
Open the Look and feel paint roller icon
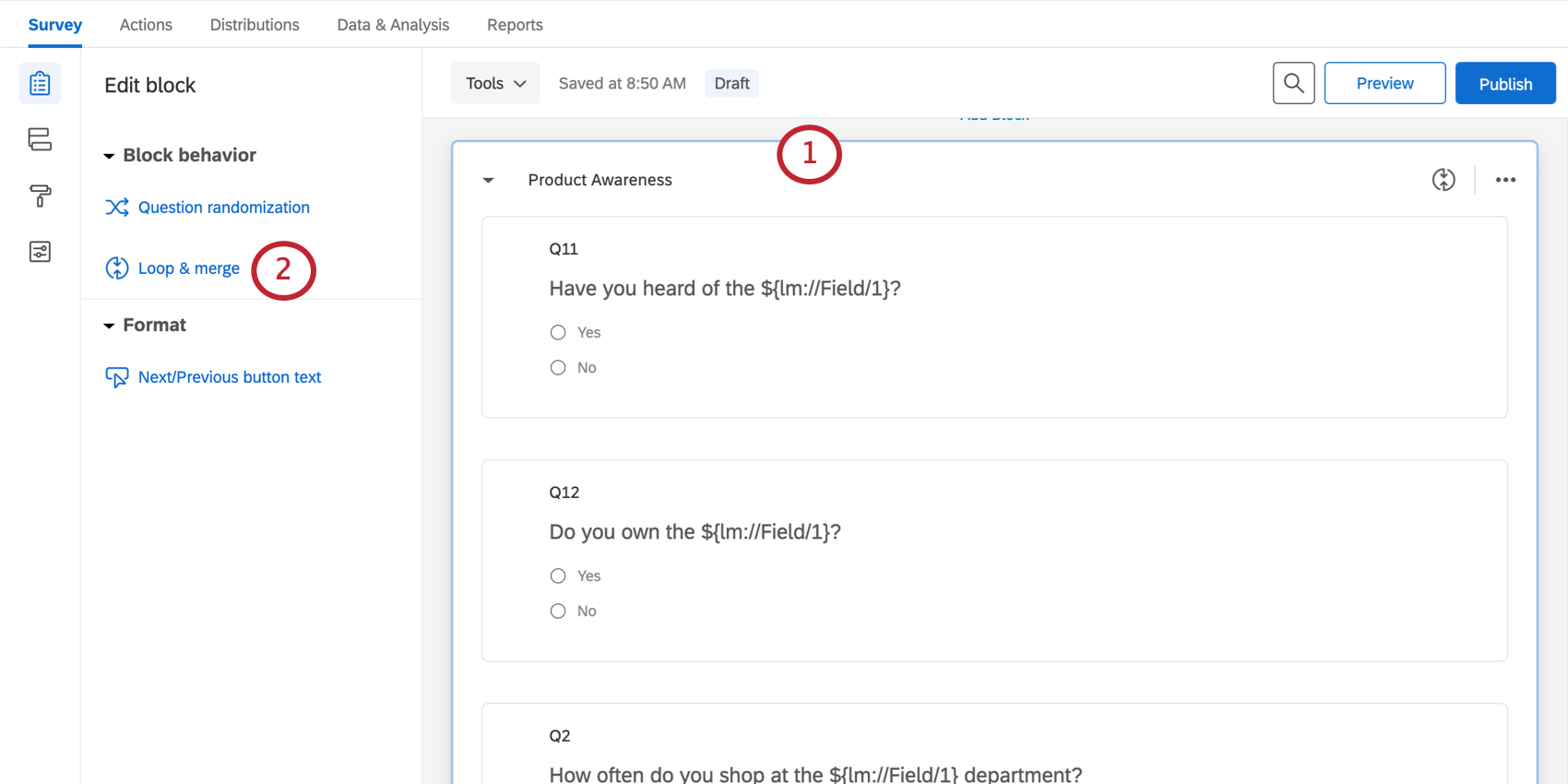tap(40, 196)
